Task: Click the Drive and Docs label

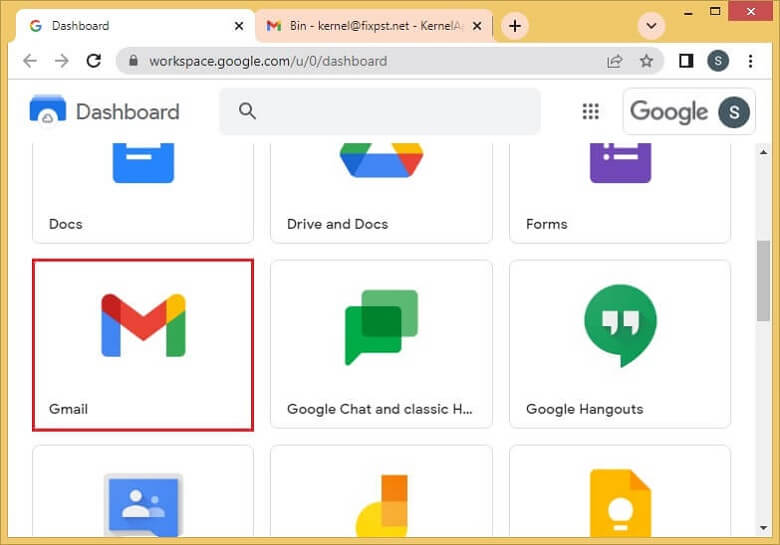Action: pos(337,224)
